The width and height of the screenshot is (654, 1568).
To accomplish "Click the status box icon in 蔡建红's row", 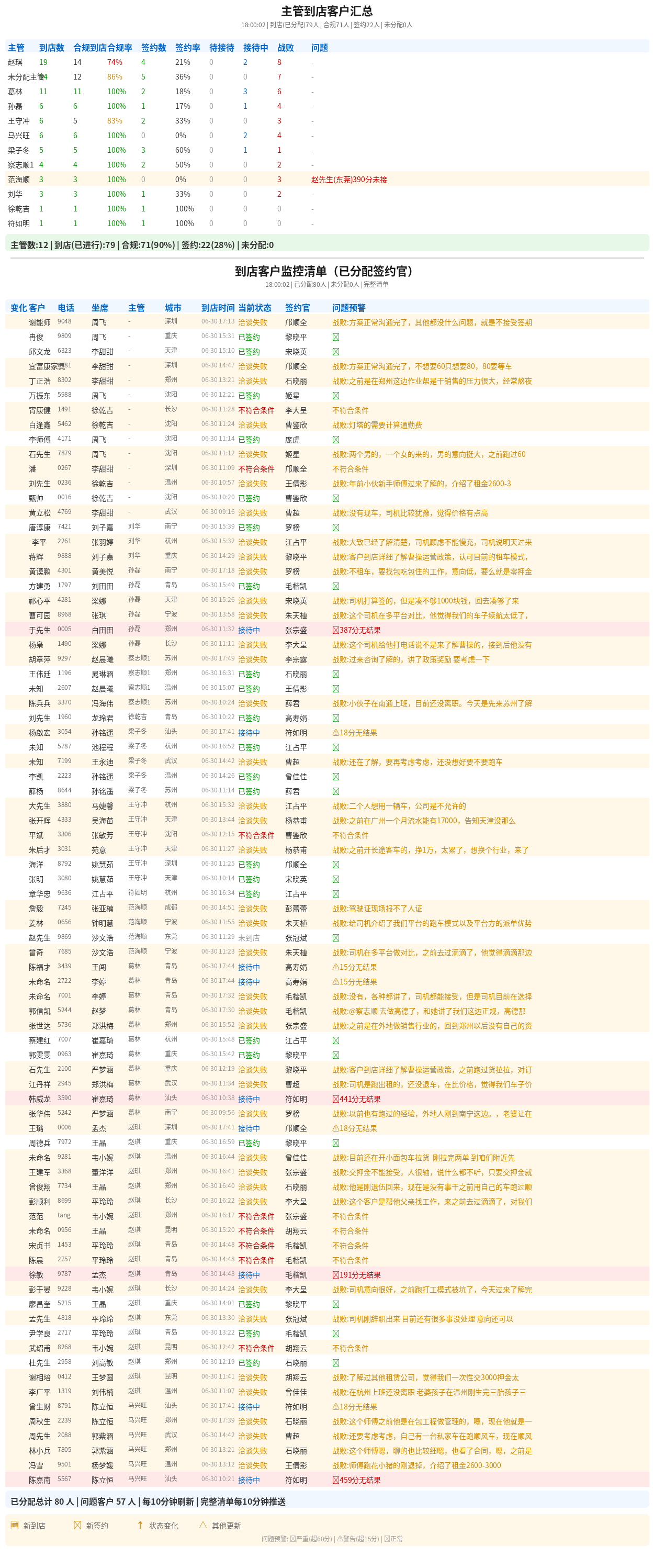I will (336, 1041).
